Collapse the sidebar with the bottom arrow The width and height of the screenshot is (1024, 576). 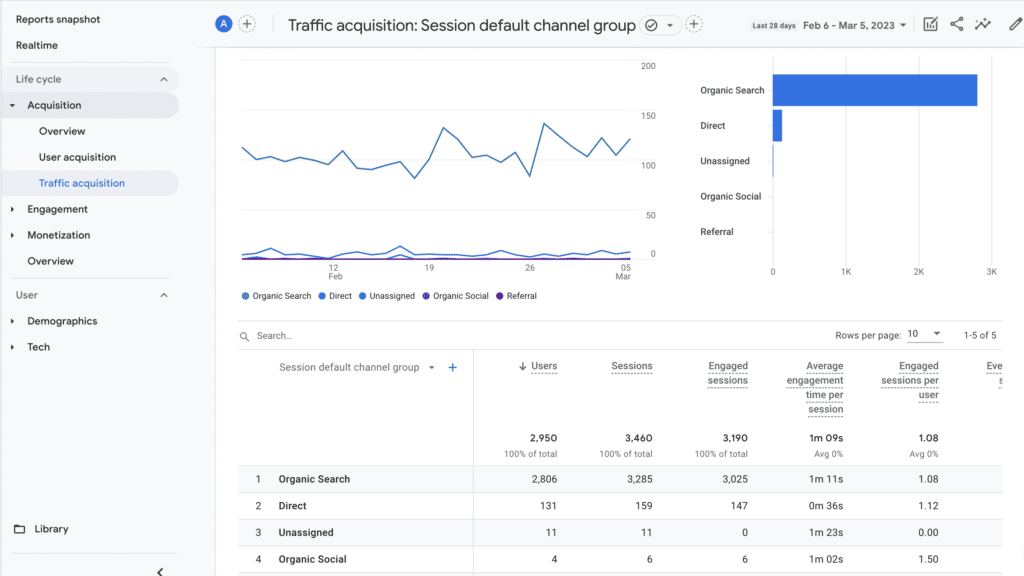pyautogui.click(x=160, y=571)
